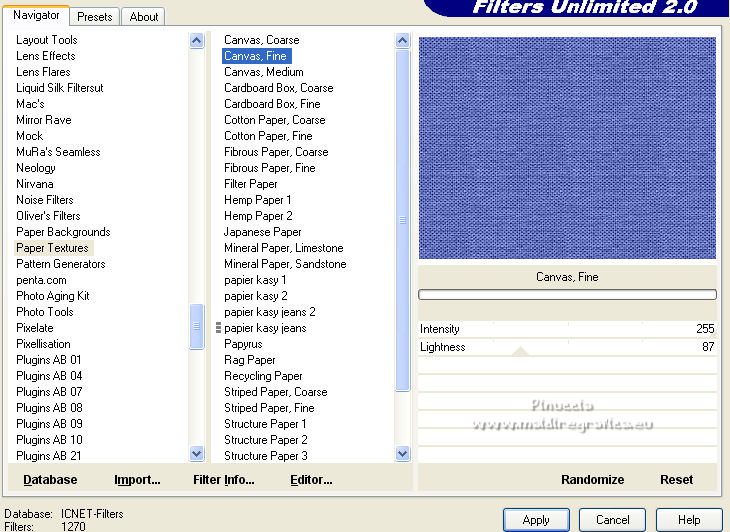Choose Cotton Paper, Fine filter
Screen dimensions: 730x532
(x=268, y=136)
